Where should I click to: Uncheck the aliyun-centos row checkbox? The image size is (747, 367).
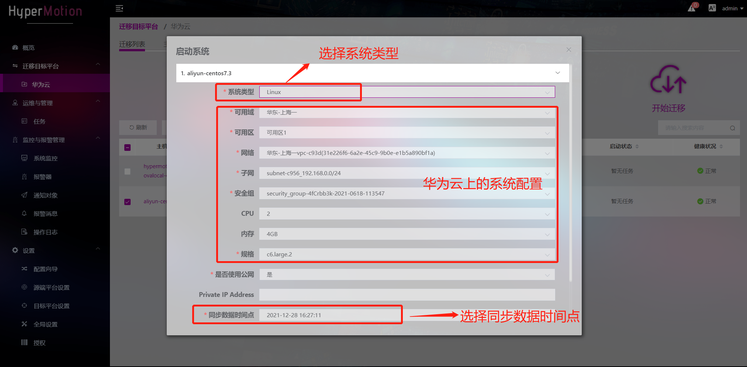coord(127,202)
